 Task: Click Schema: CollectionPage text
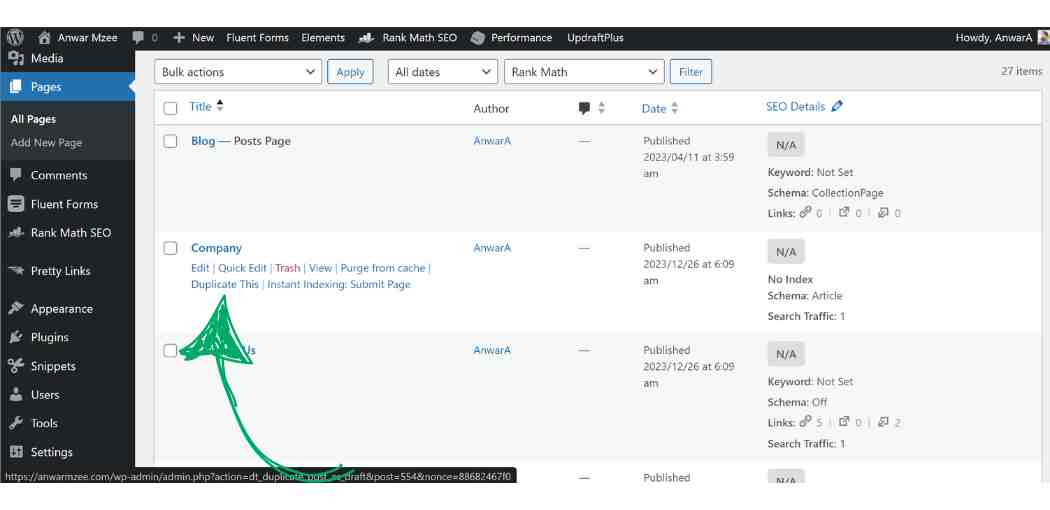(x=826, y=193)
